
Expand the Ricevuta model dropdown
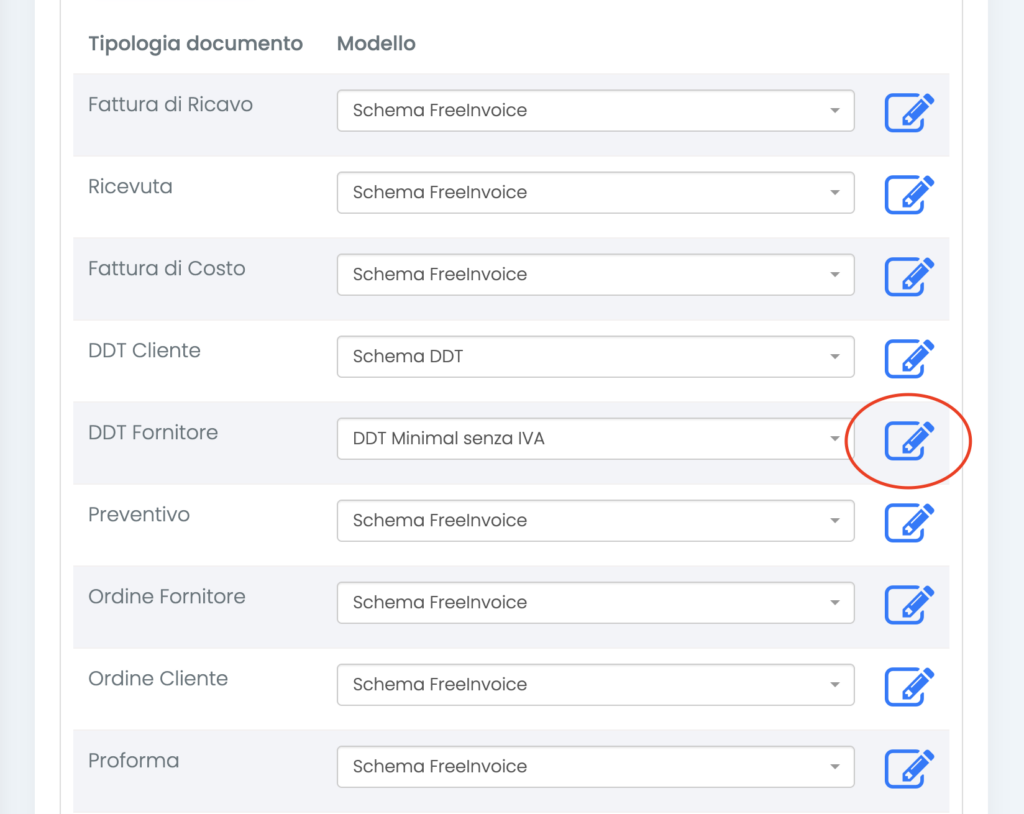[595, 193]
